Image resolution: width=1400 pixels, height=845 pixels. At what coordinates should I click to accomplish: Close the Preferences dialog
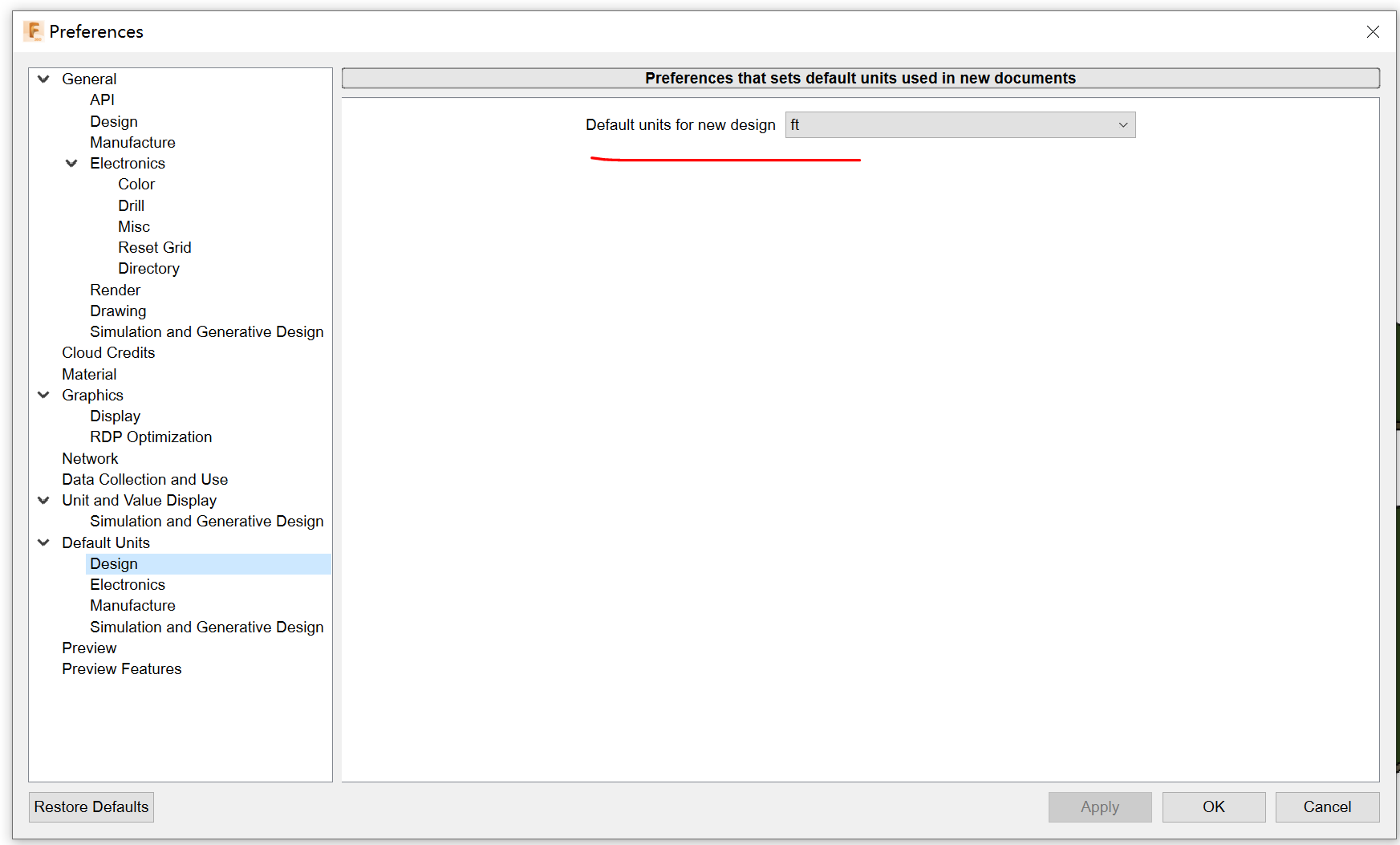point(1373,31)
